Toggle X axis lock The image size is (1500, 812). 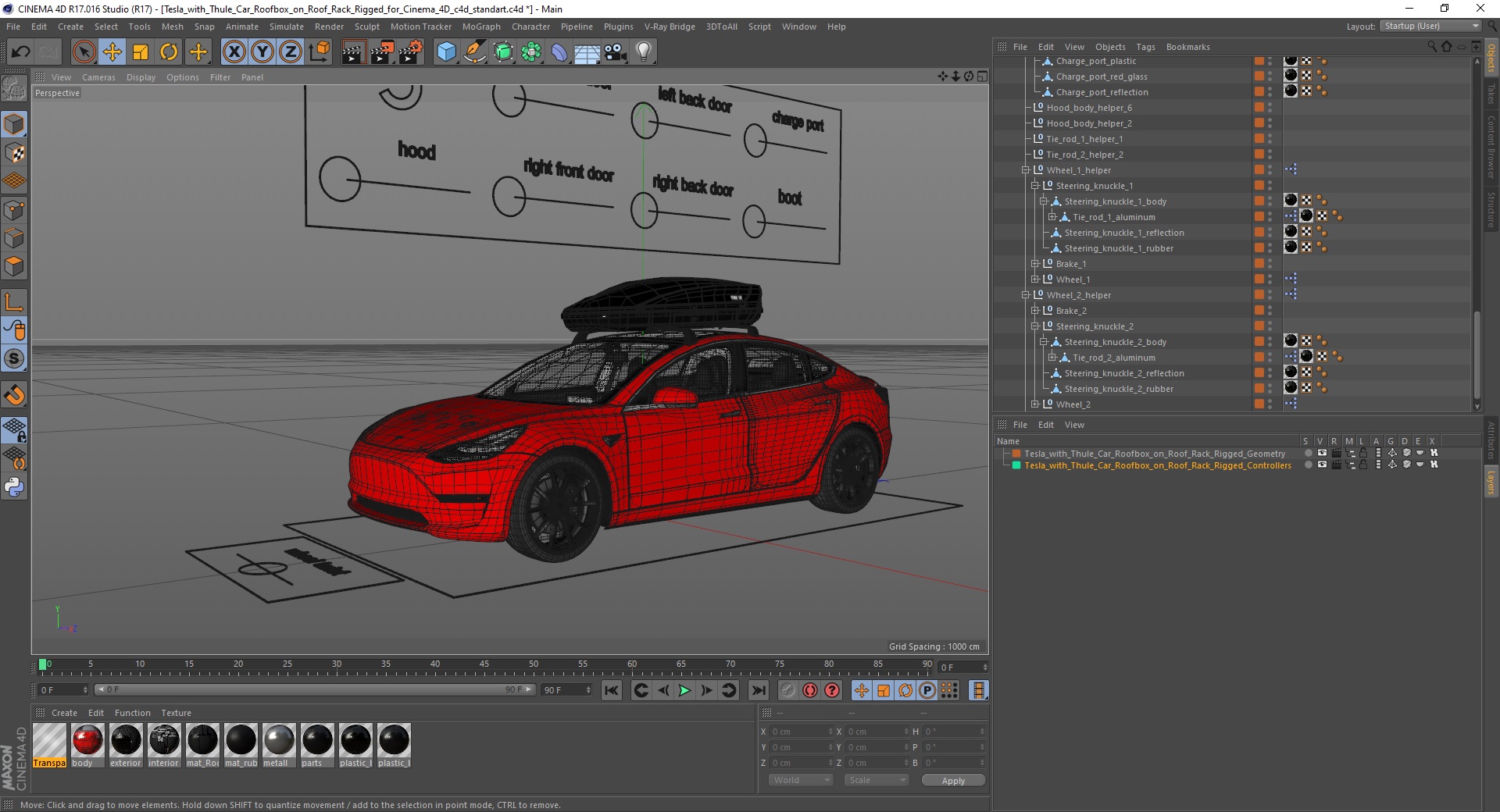(234, 52)
